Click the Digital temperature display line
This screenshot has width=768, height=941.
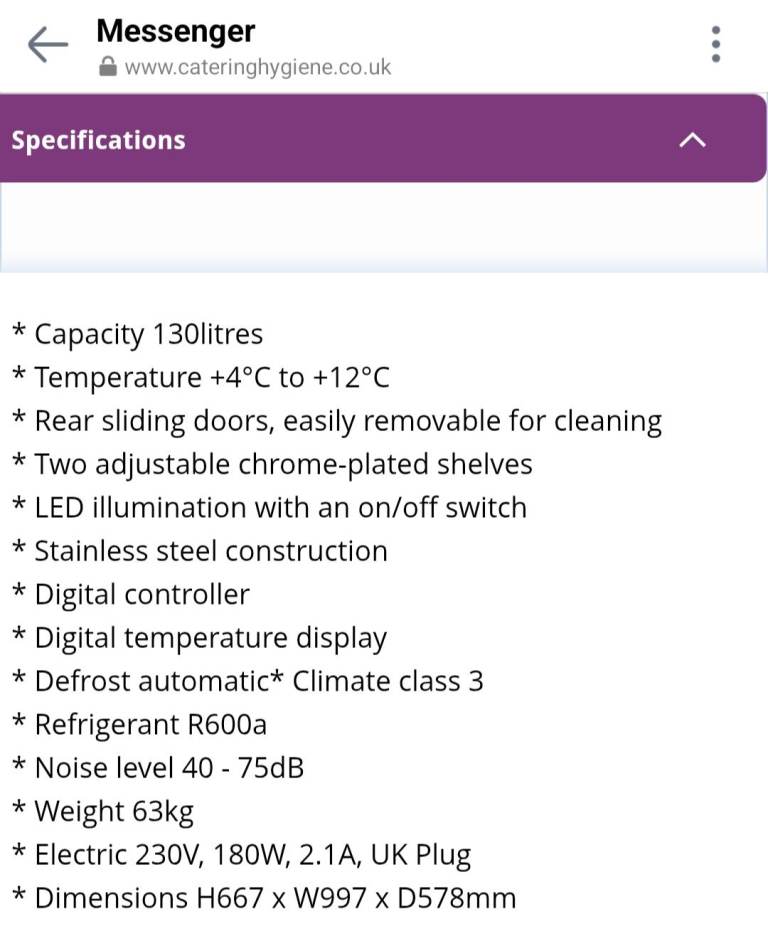(x=199, y=638)
